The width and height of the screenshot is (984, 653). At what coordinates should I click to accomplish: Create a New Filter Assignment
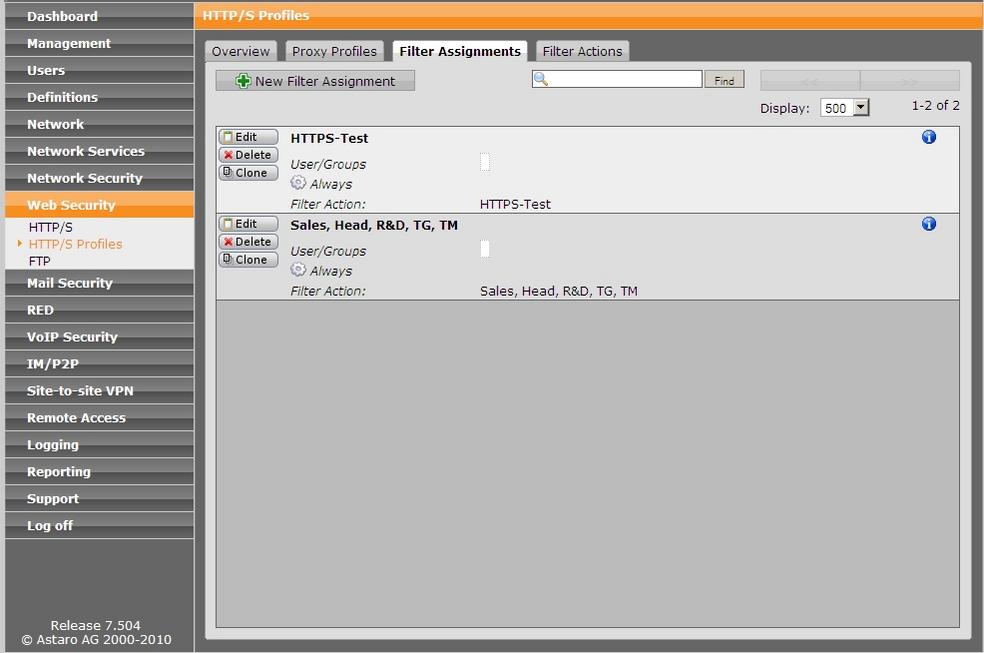[x=315, y=81]
